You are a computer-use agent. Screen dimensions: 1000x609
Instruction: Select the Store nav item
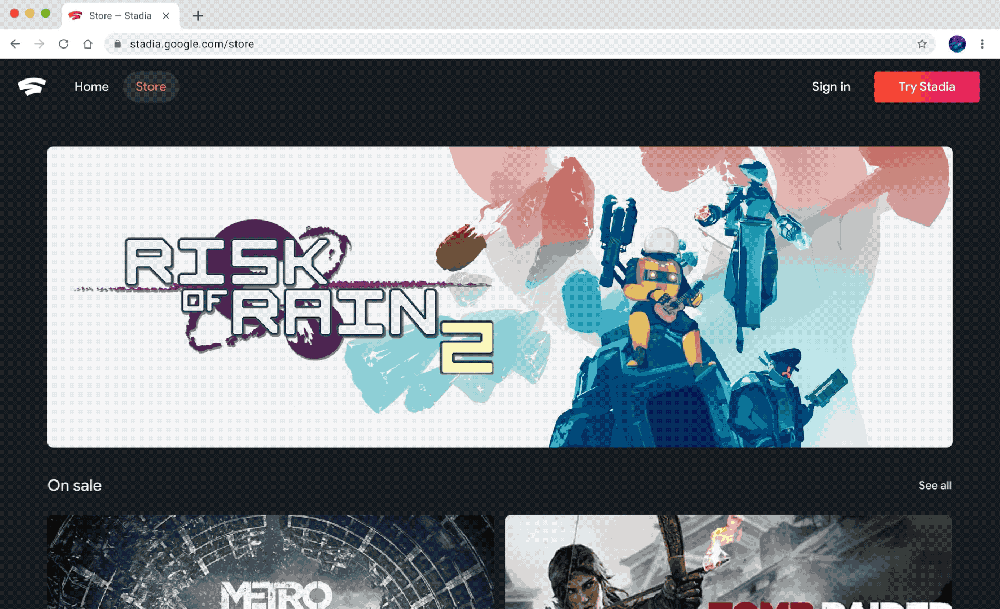pos(151,87)
